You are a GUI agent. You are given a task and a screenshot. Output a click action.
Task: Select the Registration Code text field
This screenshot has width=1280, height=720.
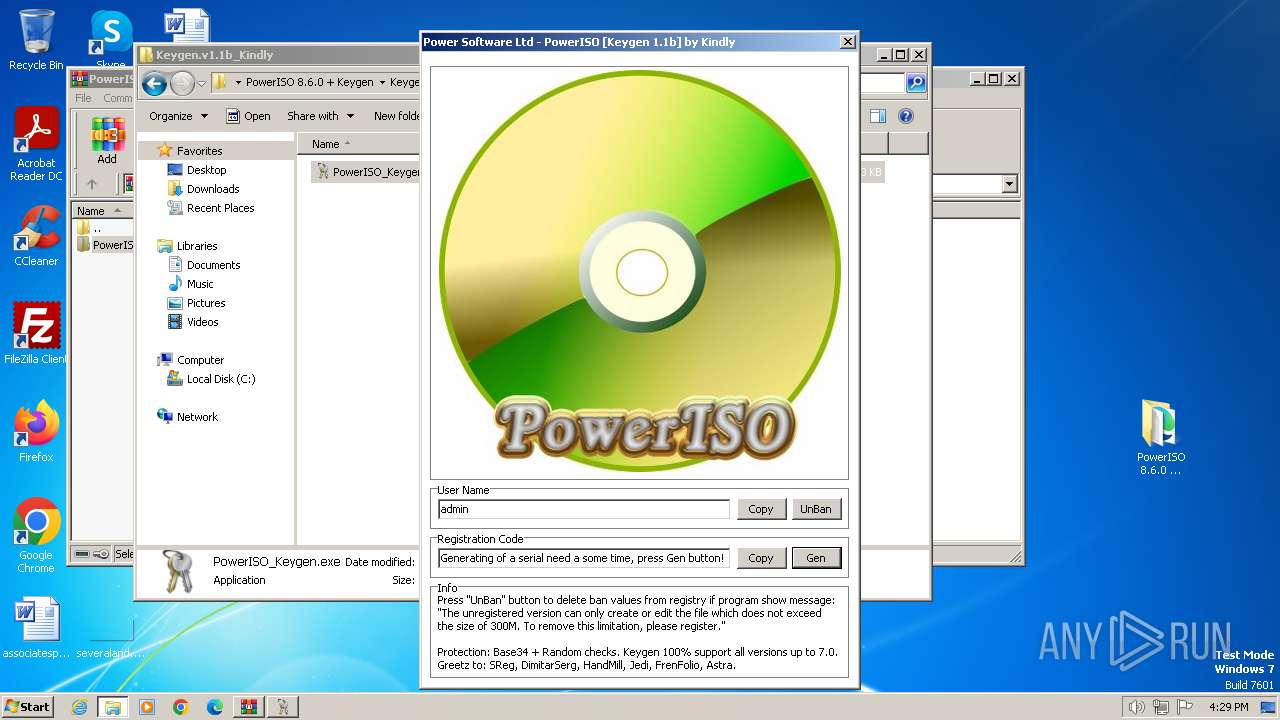pos(584,558)
